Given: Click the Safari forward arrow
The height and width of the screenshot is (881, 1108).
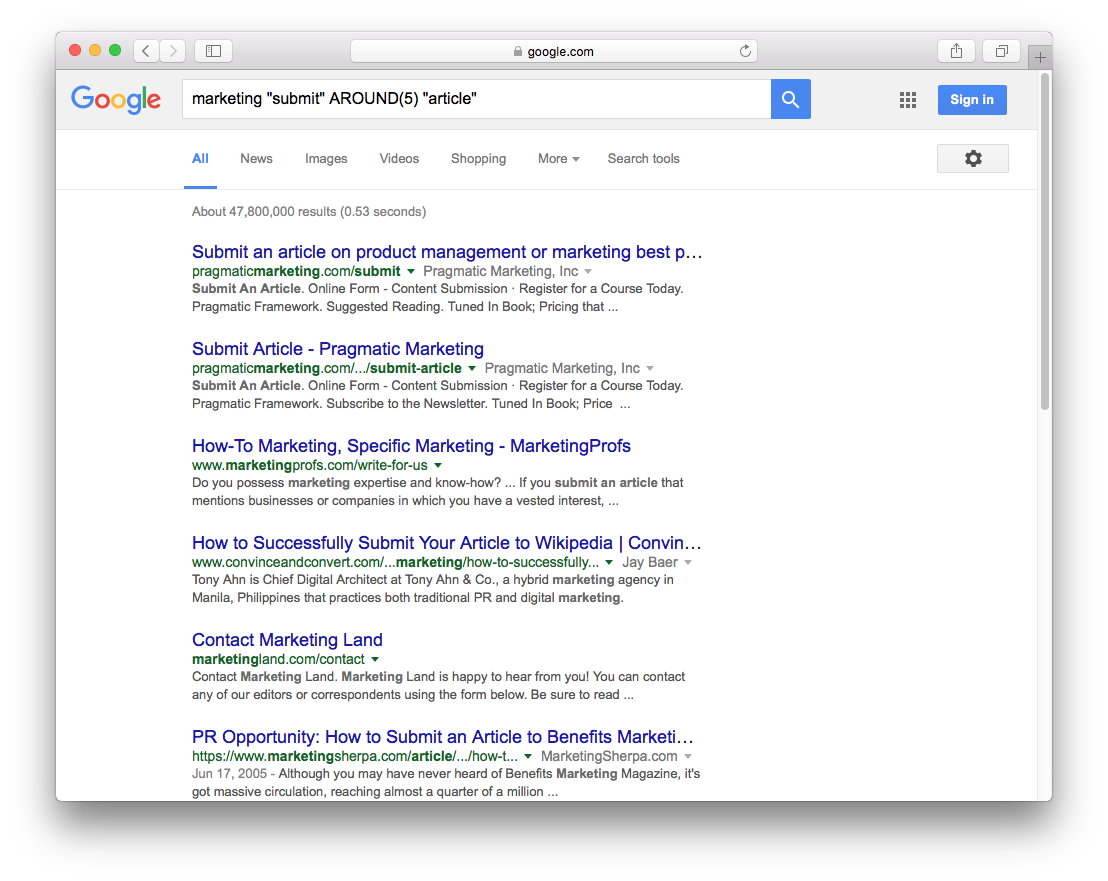Looking at the screenshot, I should pos(173,50).
